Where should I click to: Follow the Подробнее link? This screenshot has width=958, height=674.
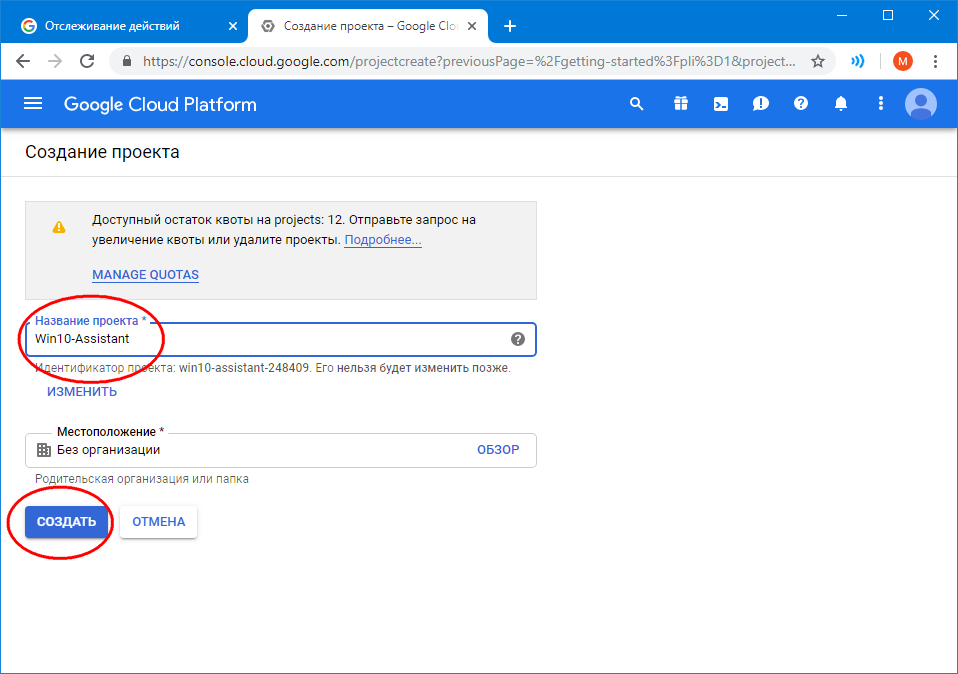click(x=383, y=240)
